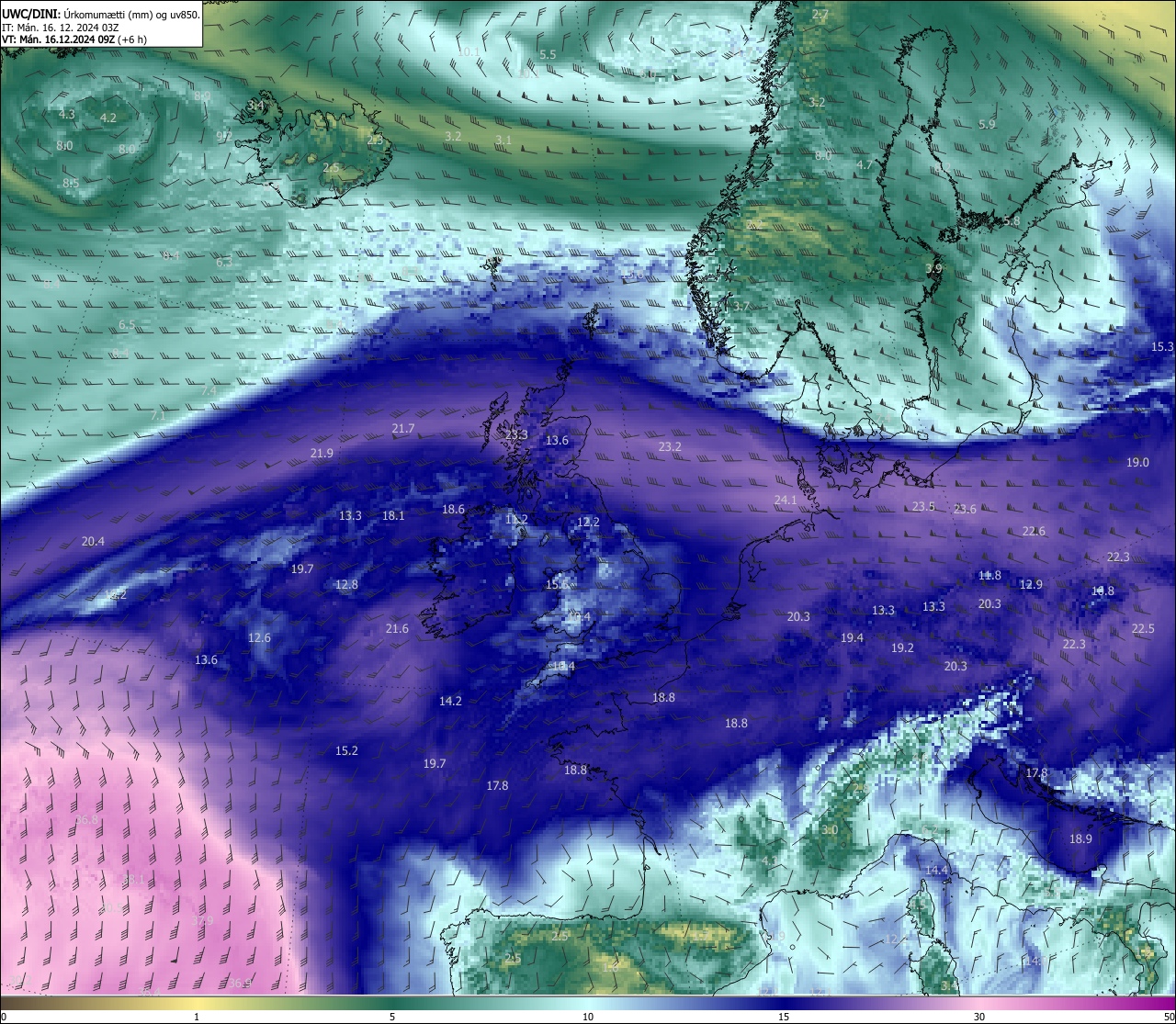This screenshot has width=1176, height=1024.
Task: Click the '15' label on the color scale
Action: [784, 1017]
